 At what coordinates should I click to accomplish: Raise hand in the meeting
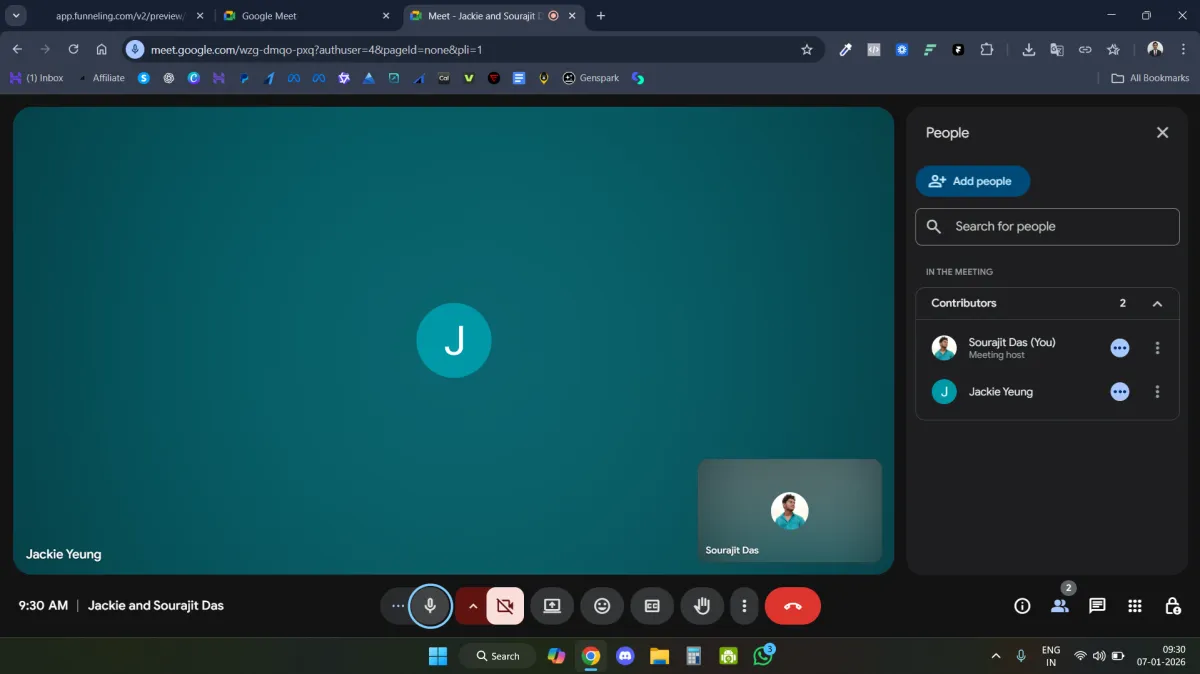pos(702,606)
